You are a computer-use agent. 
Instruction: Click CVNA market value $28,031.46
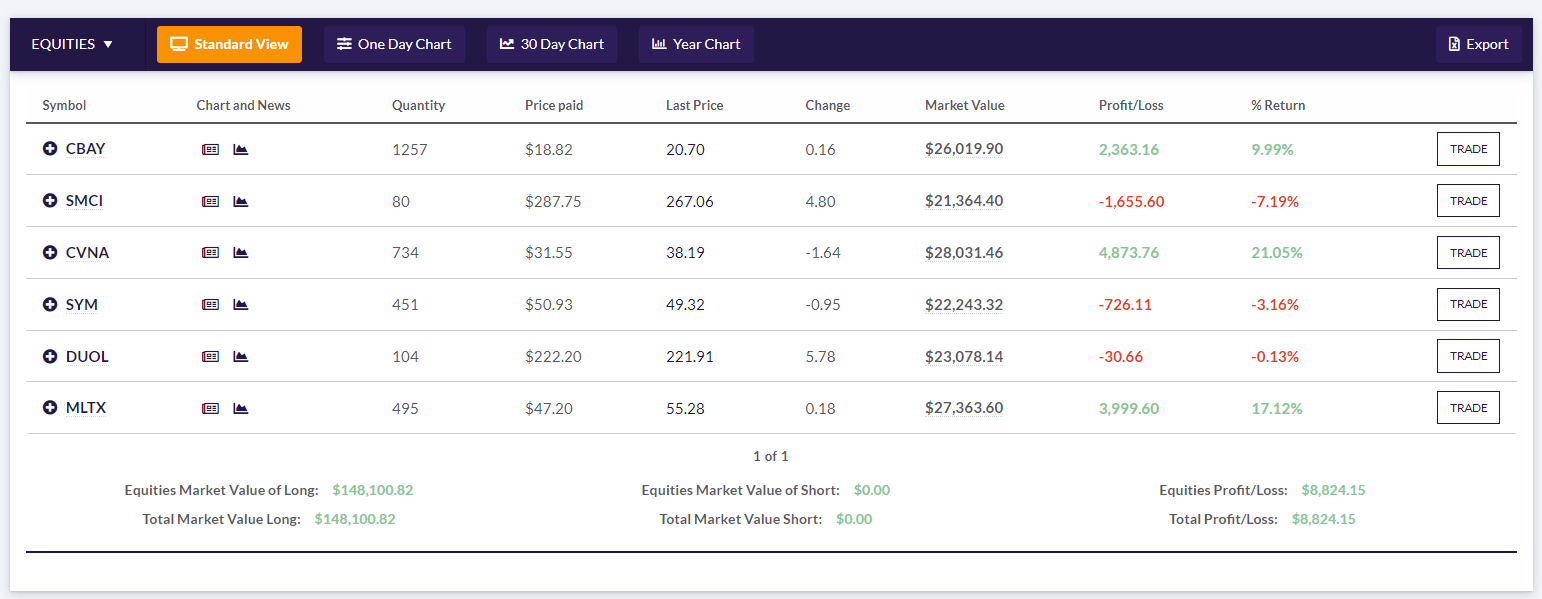964,253
